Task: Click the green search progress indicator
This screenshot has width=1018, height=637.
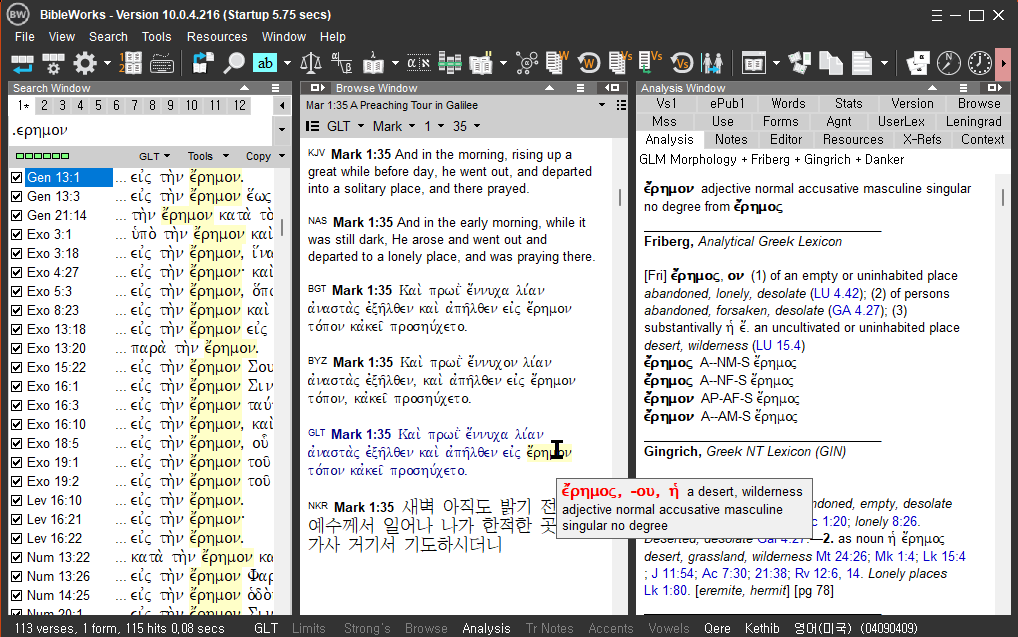Action: [x=42, y=156]
